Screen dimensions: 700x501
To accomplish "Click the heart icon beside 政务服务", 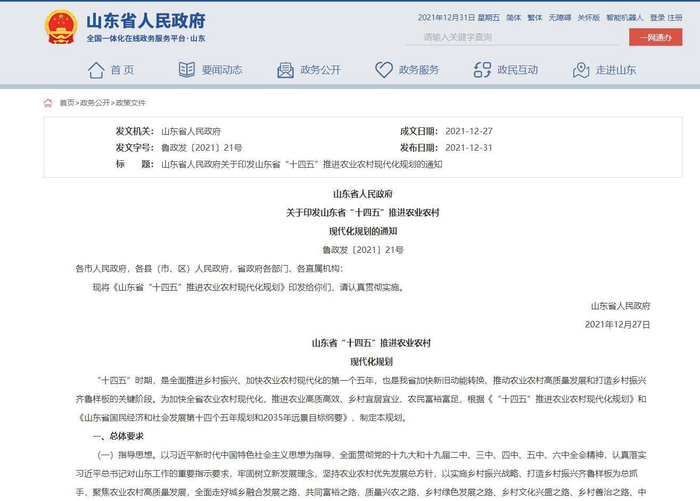I will (x=384, y=70).
